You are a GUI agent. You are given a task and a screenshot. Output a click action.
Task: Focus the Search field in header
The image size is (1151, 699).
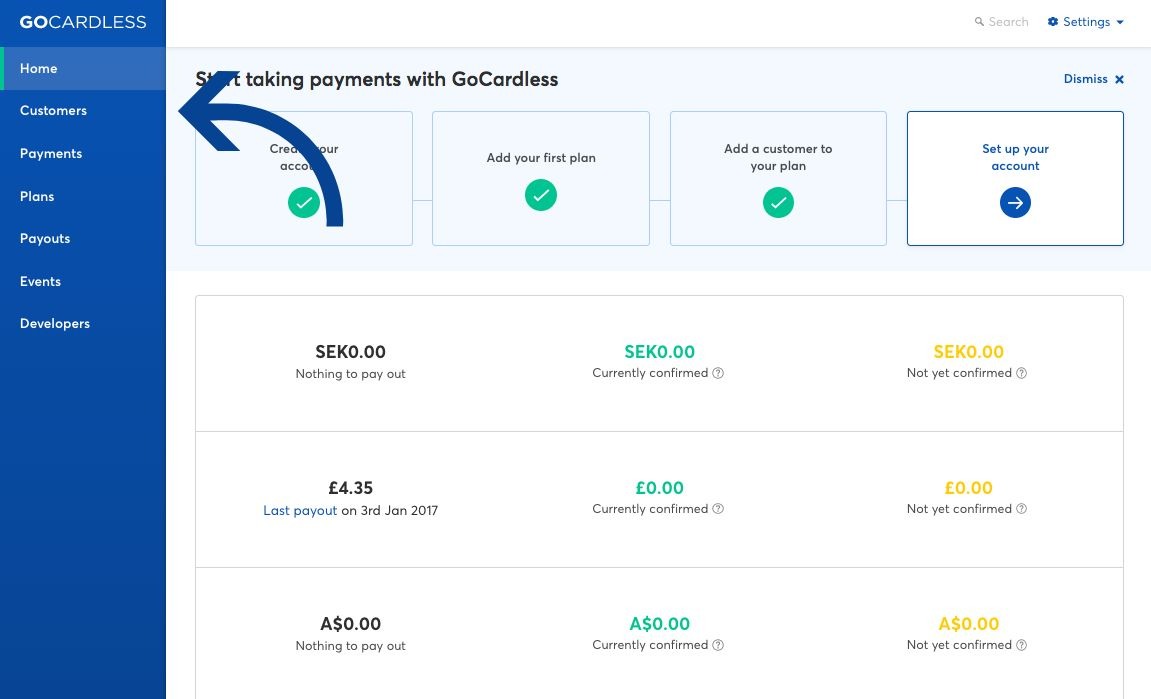click(1001, 22)
